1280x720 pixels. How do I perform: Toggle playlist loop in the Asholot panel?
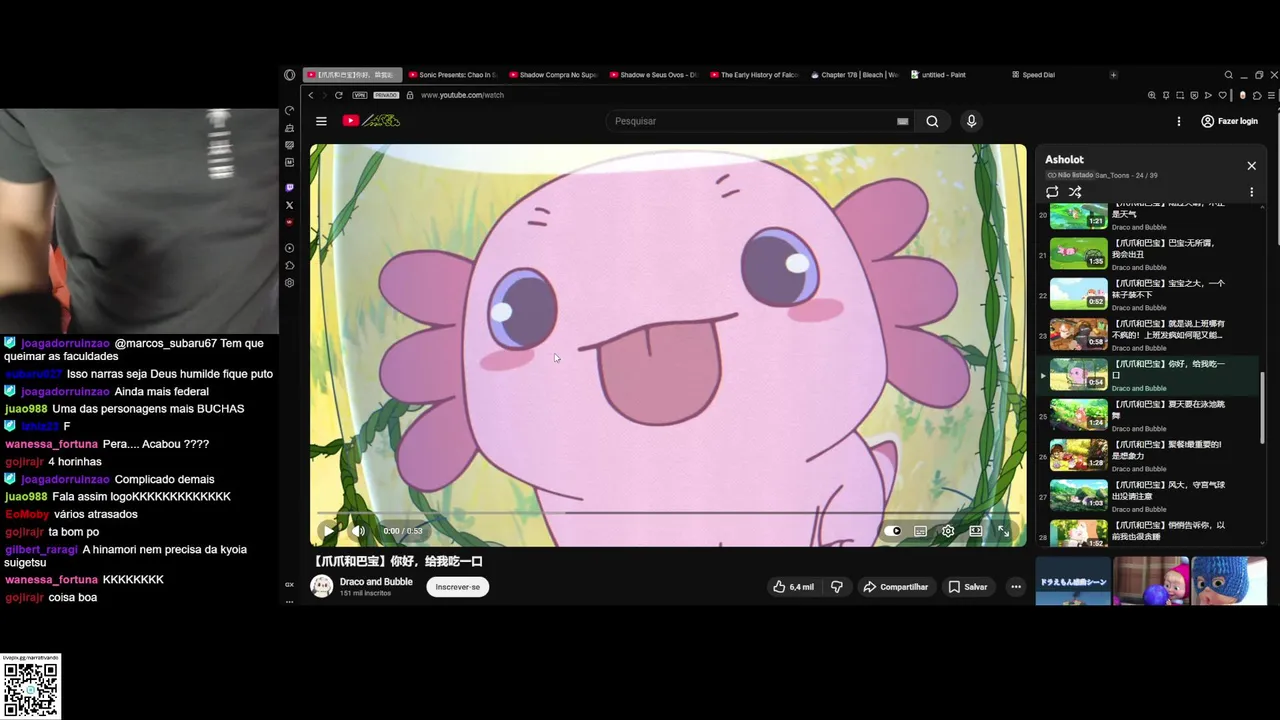[x=1052, y=192]
